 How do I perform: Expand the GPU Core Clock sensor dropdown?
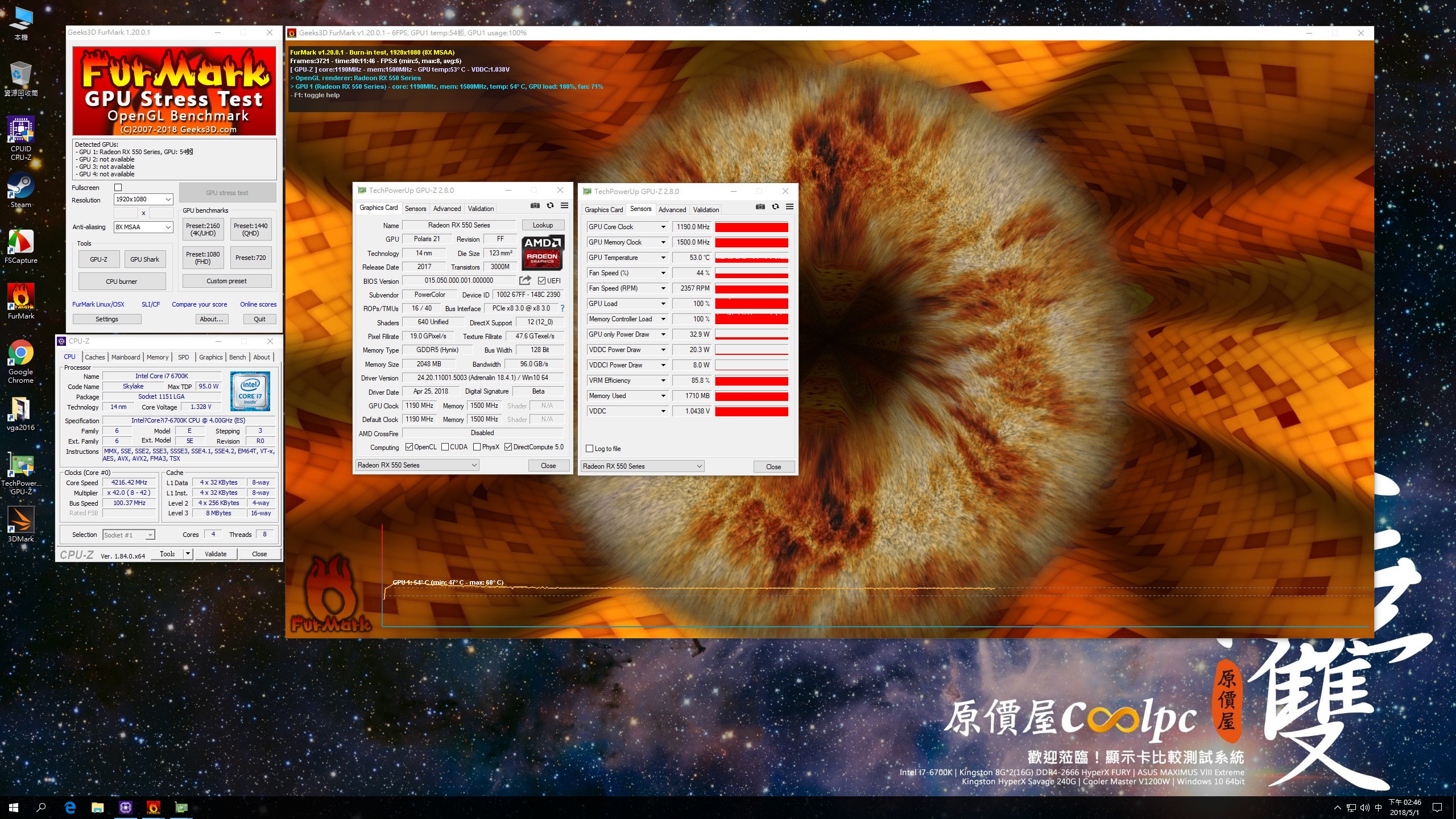pos(663,227)
